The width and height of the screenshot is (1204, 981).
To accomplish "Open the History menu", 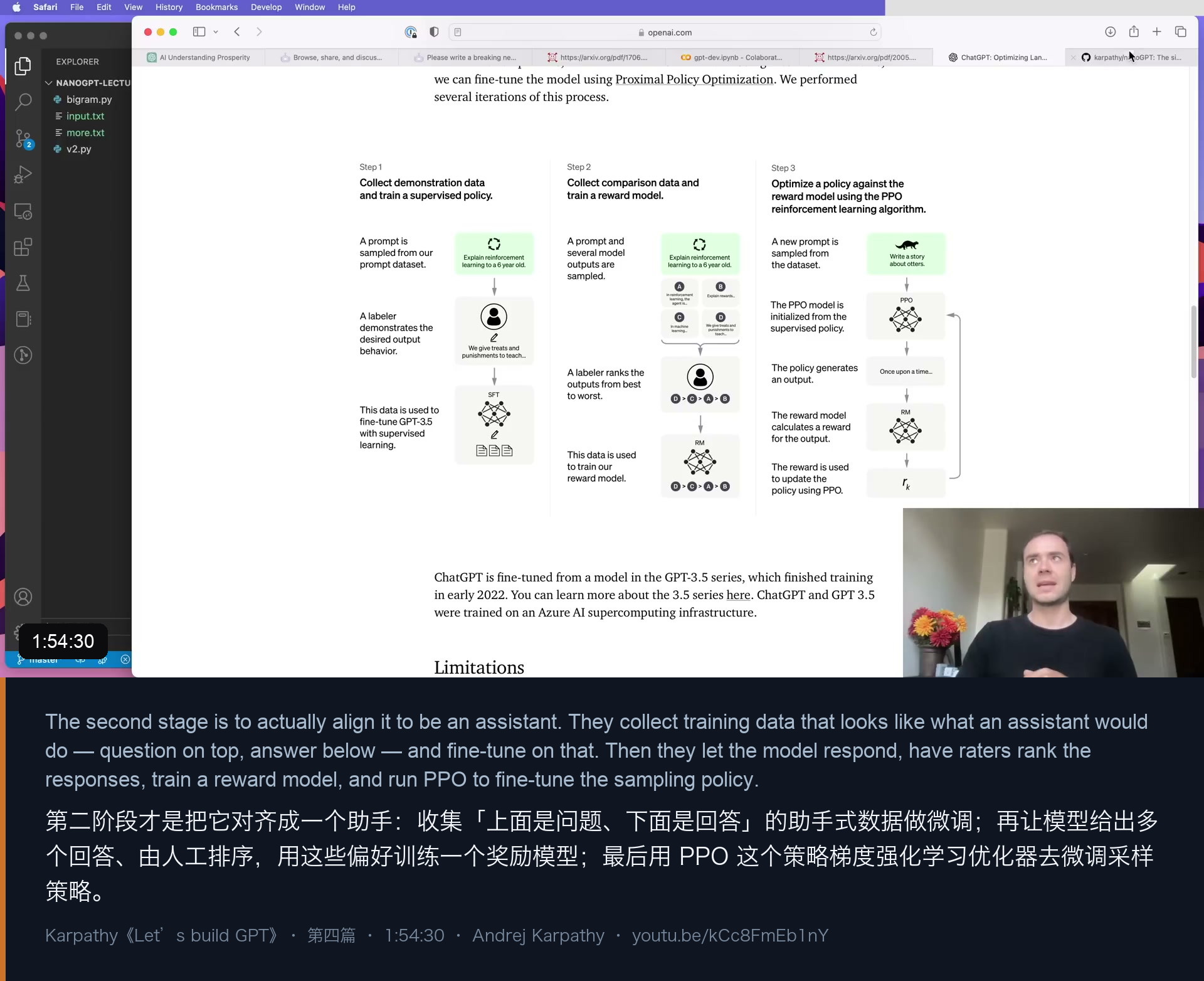I will coord(169,7).
